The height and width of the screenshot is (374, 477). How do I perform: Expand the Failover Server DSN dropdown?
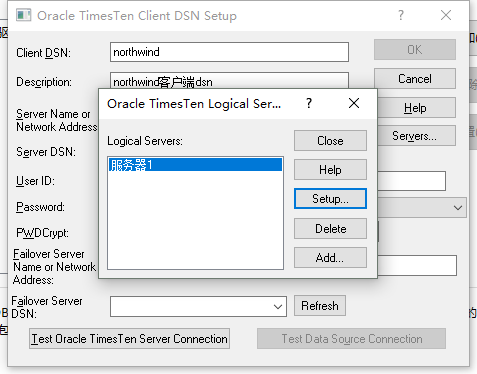(278, 307)
